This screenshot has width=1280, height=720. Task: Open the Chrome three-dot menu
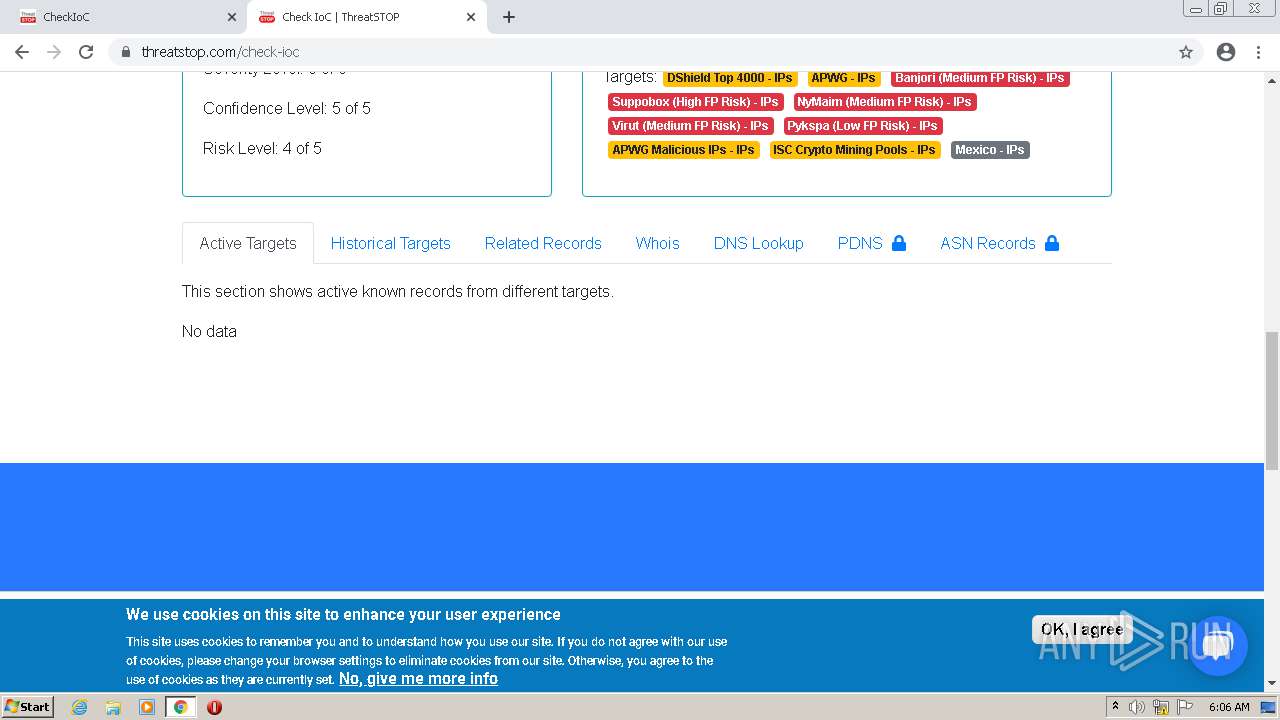[x=1258, y=52]
